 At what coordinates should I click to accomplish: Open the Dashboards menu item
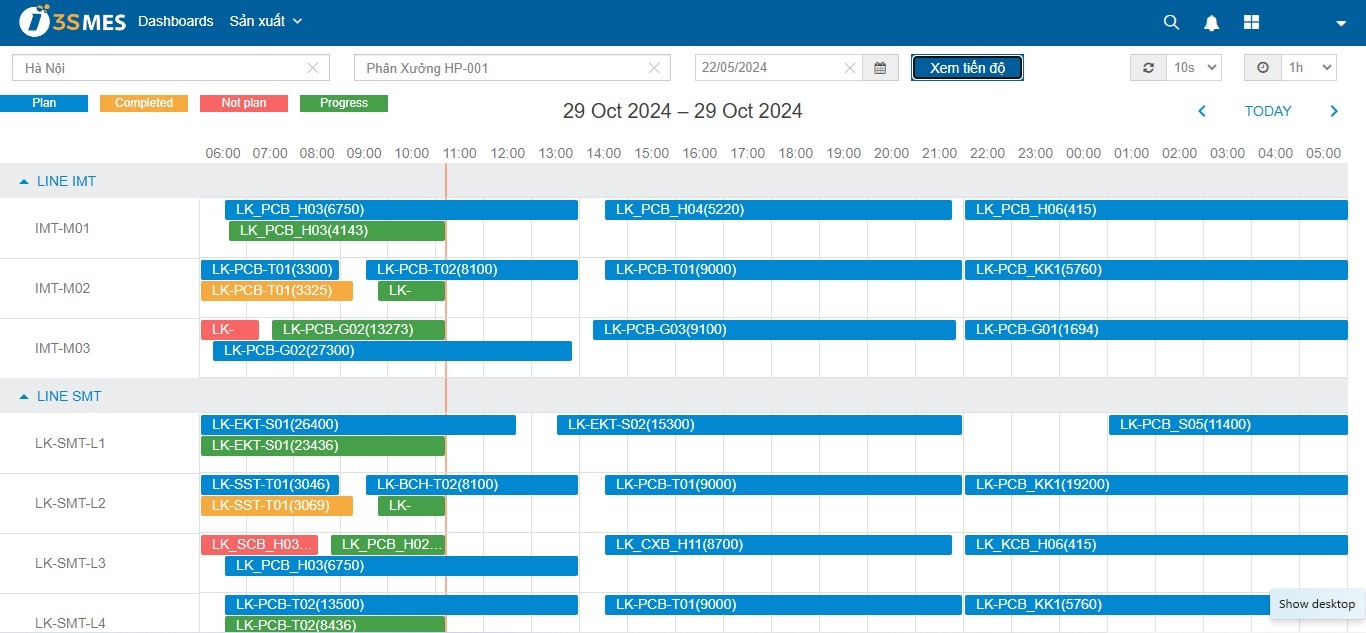coord(176,21)
